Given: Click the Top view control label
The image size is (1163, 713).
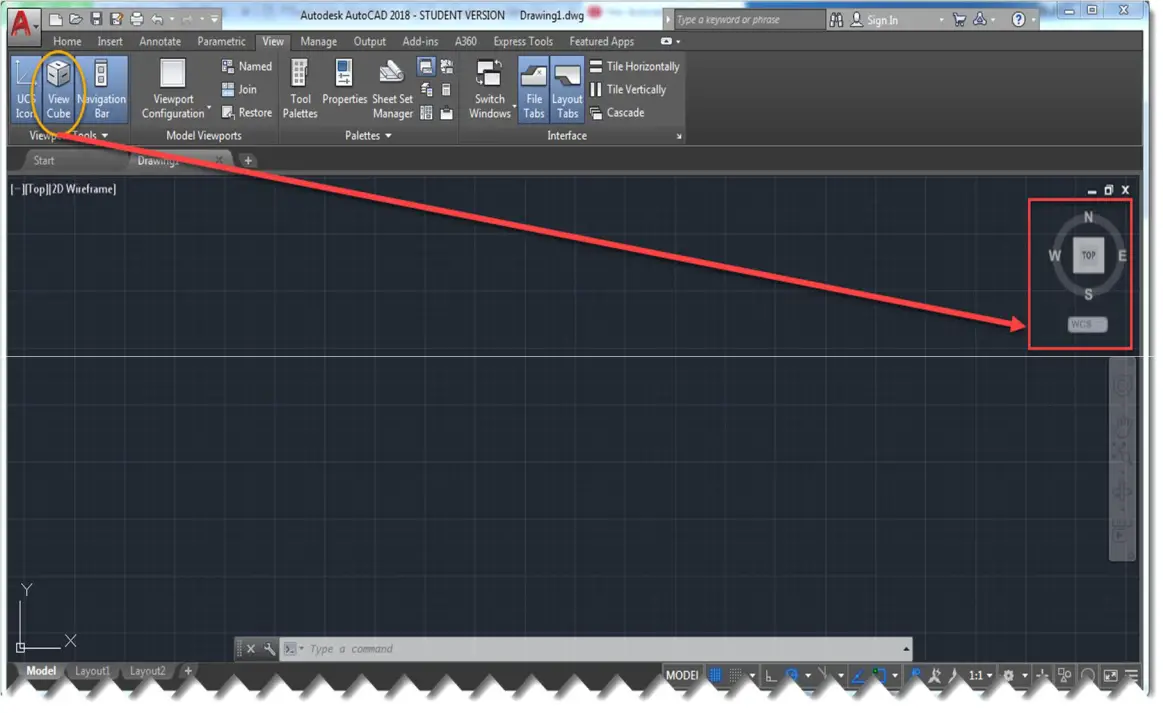Looking at the screenshot, I should (x=35, y=189).
